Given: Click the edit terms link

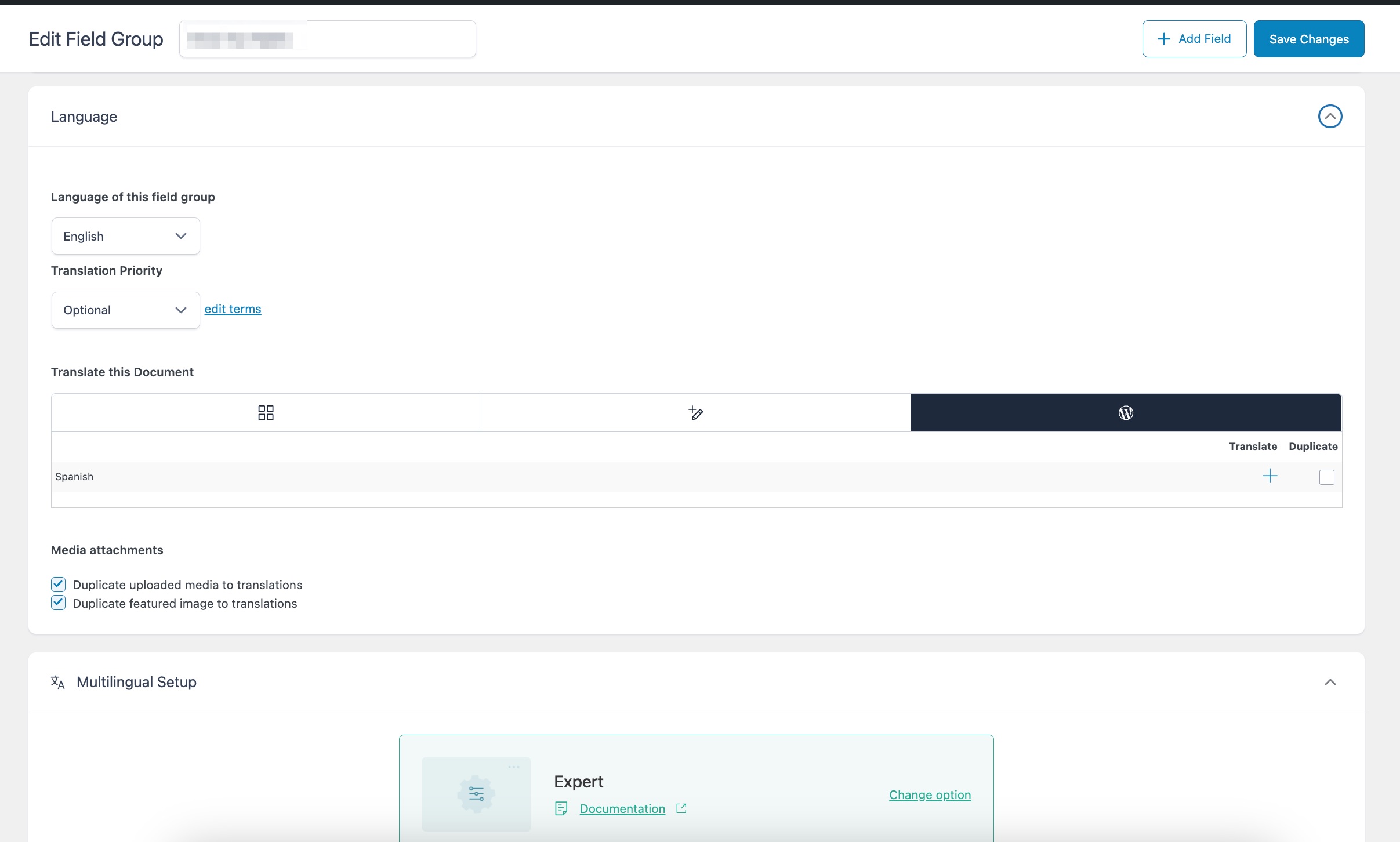Looking at the screenshot, I should click(x=233, y=309).
